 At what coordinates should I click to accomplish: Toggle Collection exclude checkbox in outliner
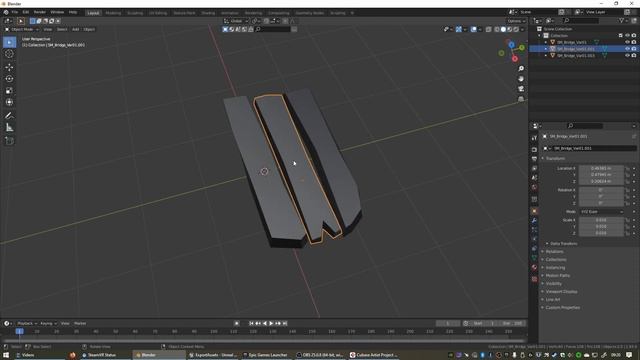pos(620,36)
